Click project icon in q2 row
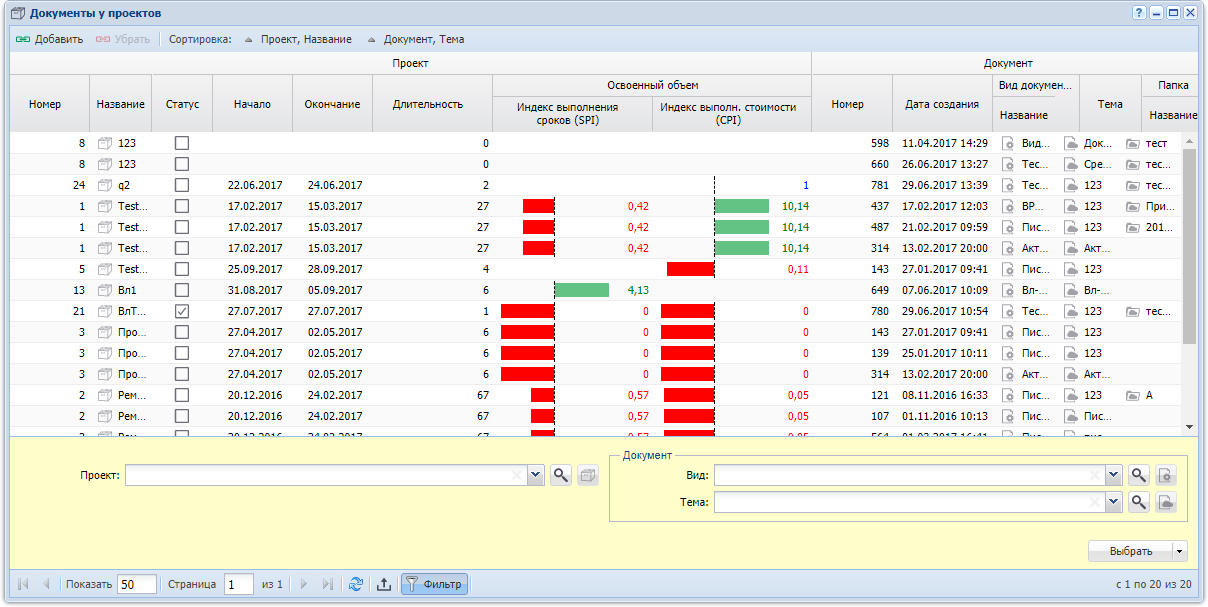Screen dimensions: 1208x607 (x=105, y=185)
